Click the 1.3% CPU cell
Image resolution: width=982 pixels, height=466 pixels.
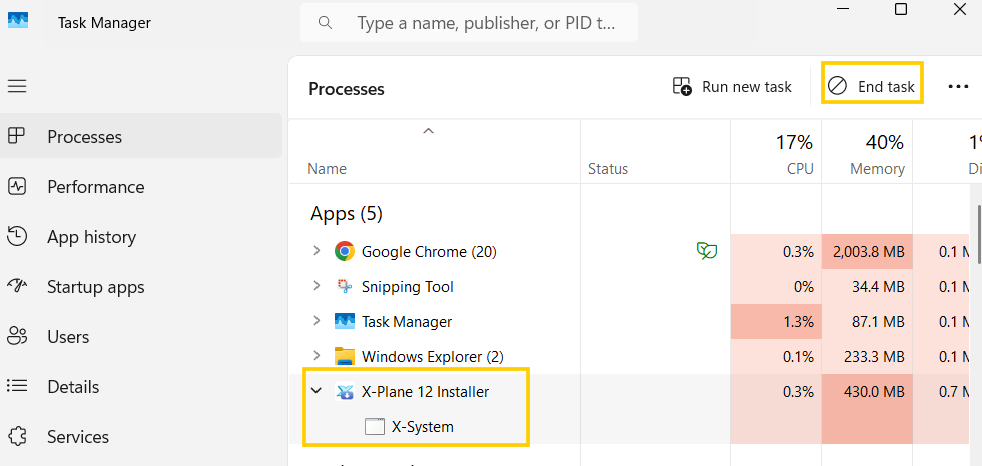[777, 322]
